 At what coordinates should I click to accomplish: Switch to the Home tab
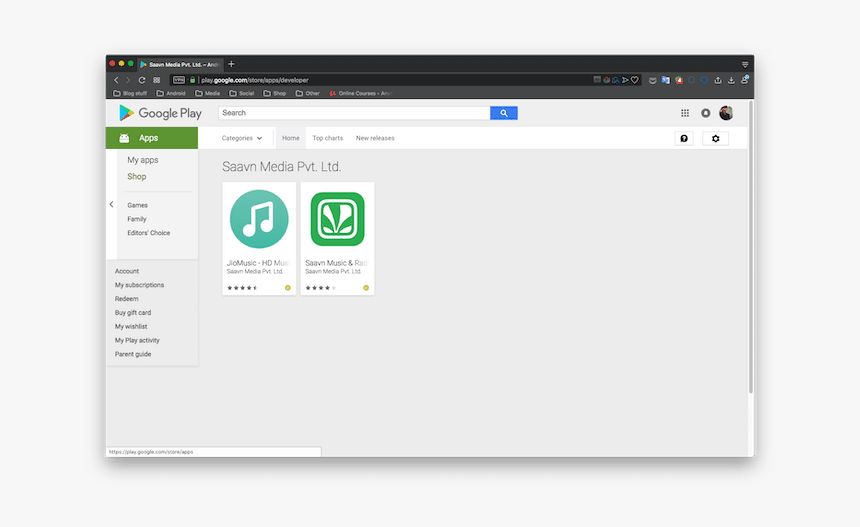click(291, 138)
